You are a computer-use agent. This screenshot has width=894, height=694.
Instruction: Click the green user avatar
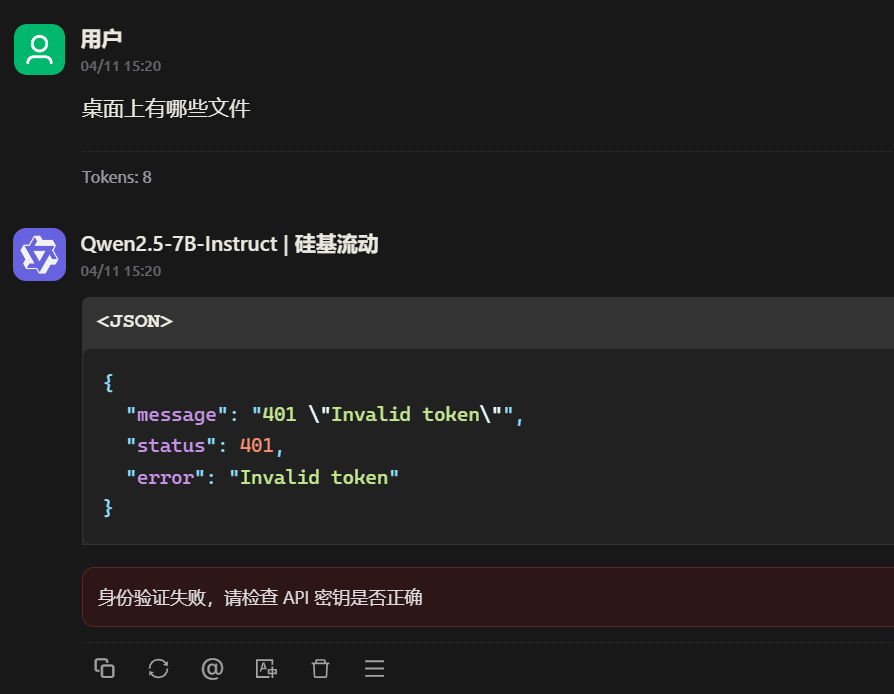point(39,50)
